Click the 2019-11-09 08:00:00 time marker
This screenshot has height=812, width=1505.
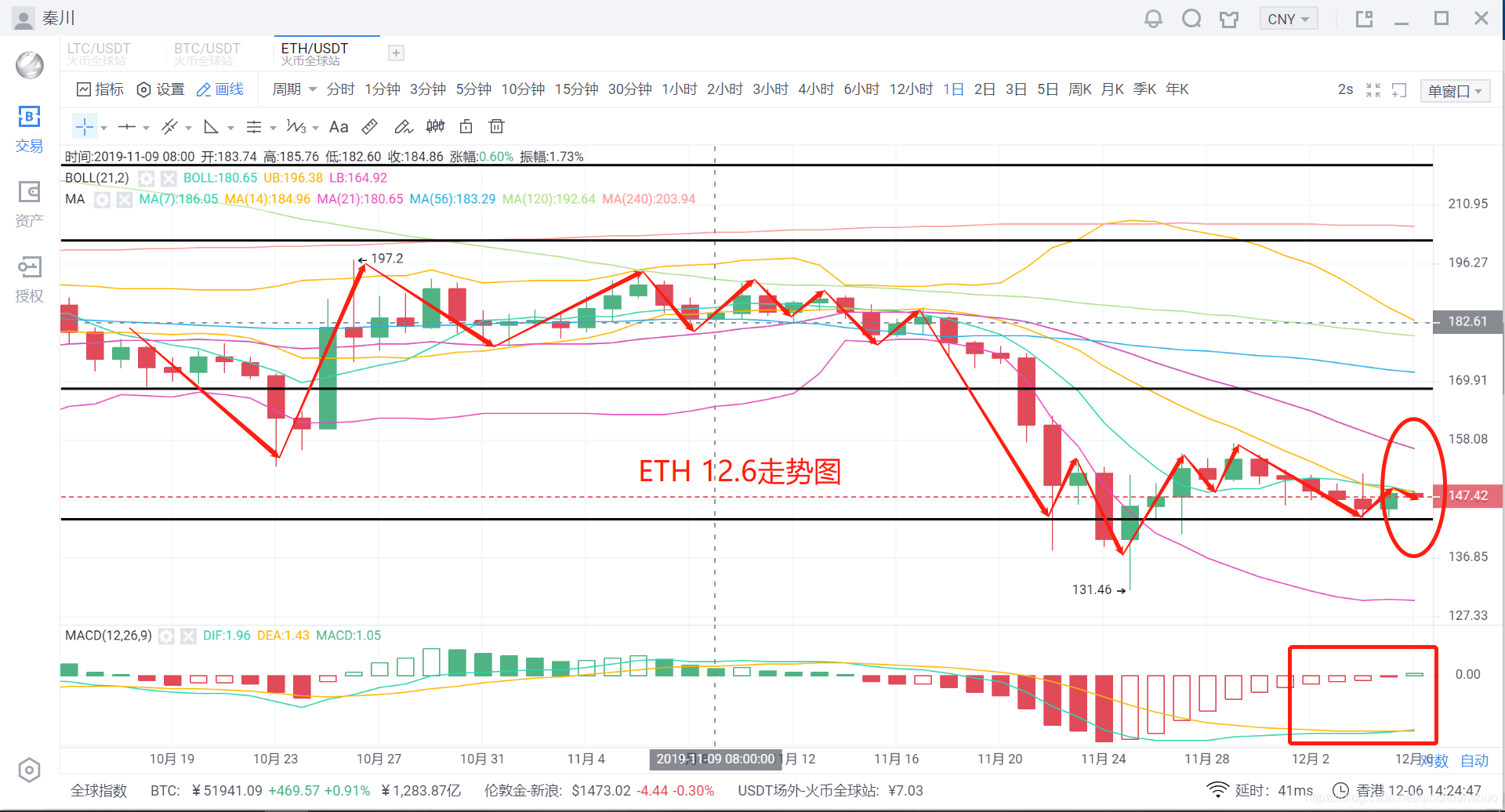[x=716, y=759]
